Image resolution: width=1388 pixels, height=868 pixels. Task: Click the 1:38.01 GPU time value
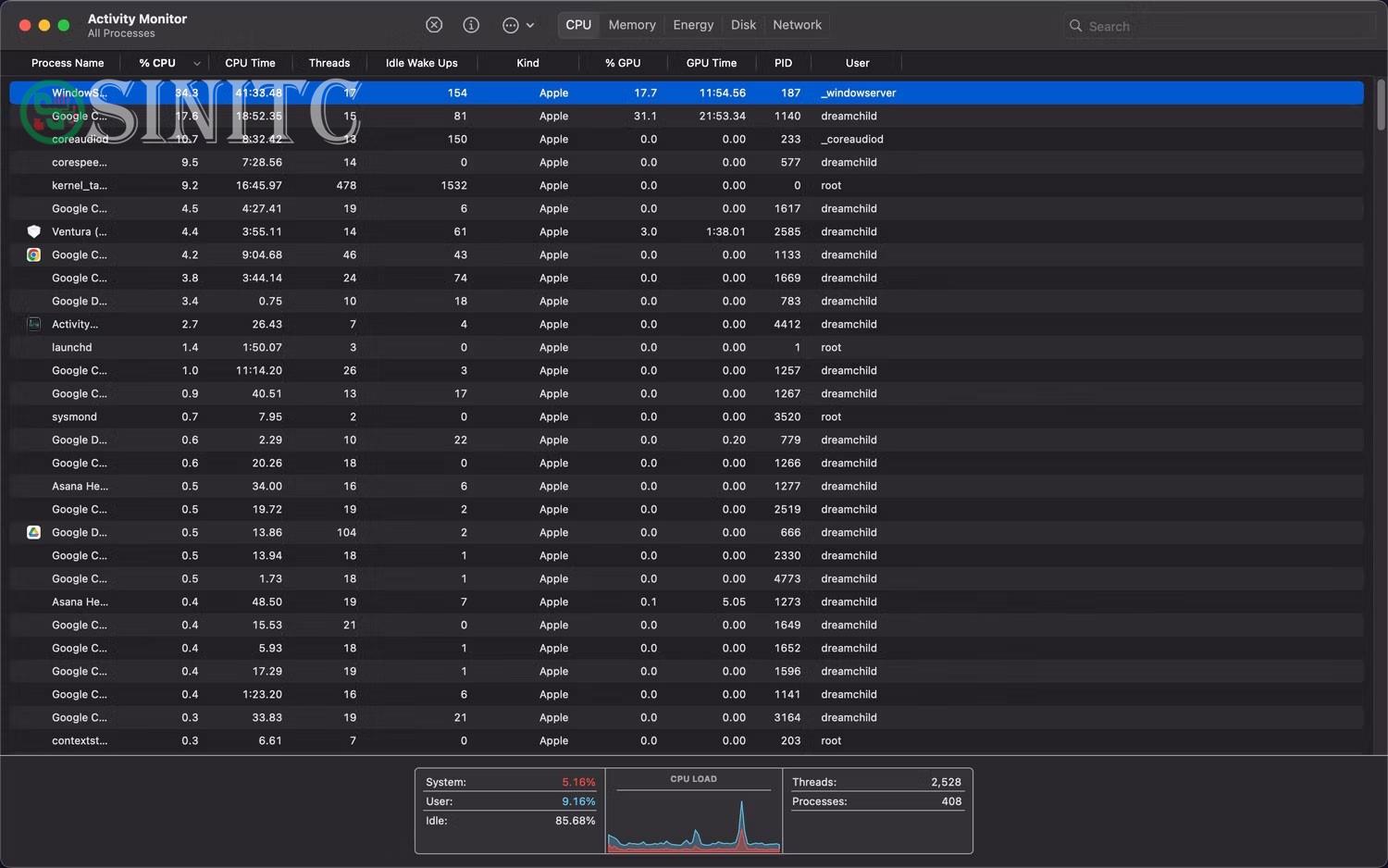tap(725, 231)
